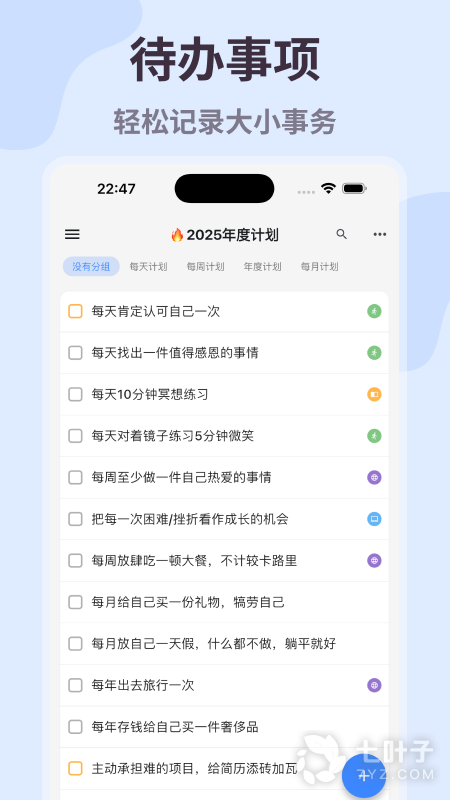Open task 每月放自己一天假 details
The width and height of the screenshot is (450, 800).
pyautogui.click(x=224, y=644)
